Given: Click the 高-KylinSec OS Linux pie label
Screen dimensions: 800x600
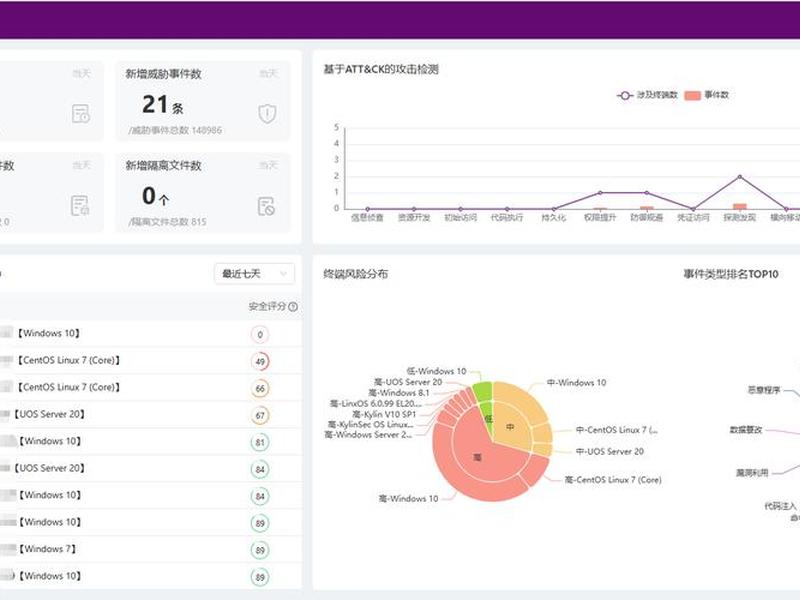Looking at the screenshot, I should [x=370, y=424].
